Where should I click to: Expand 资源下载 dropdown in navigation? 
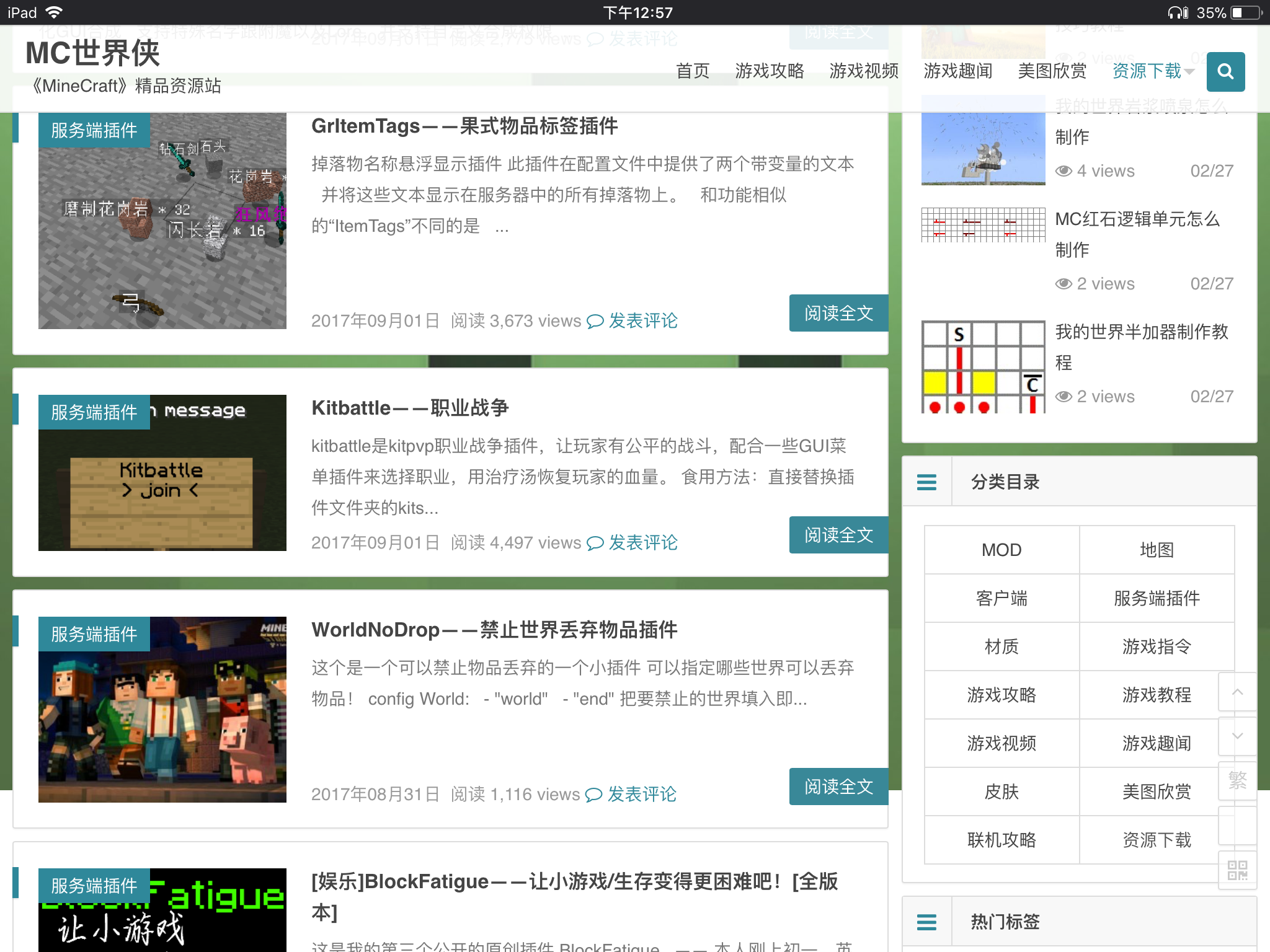tap(1152, 71)
